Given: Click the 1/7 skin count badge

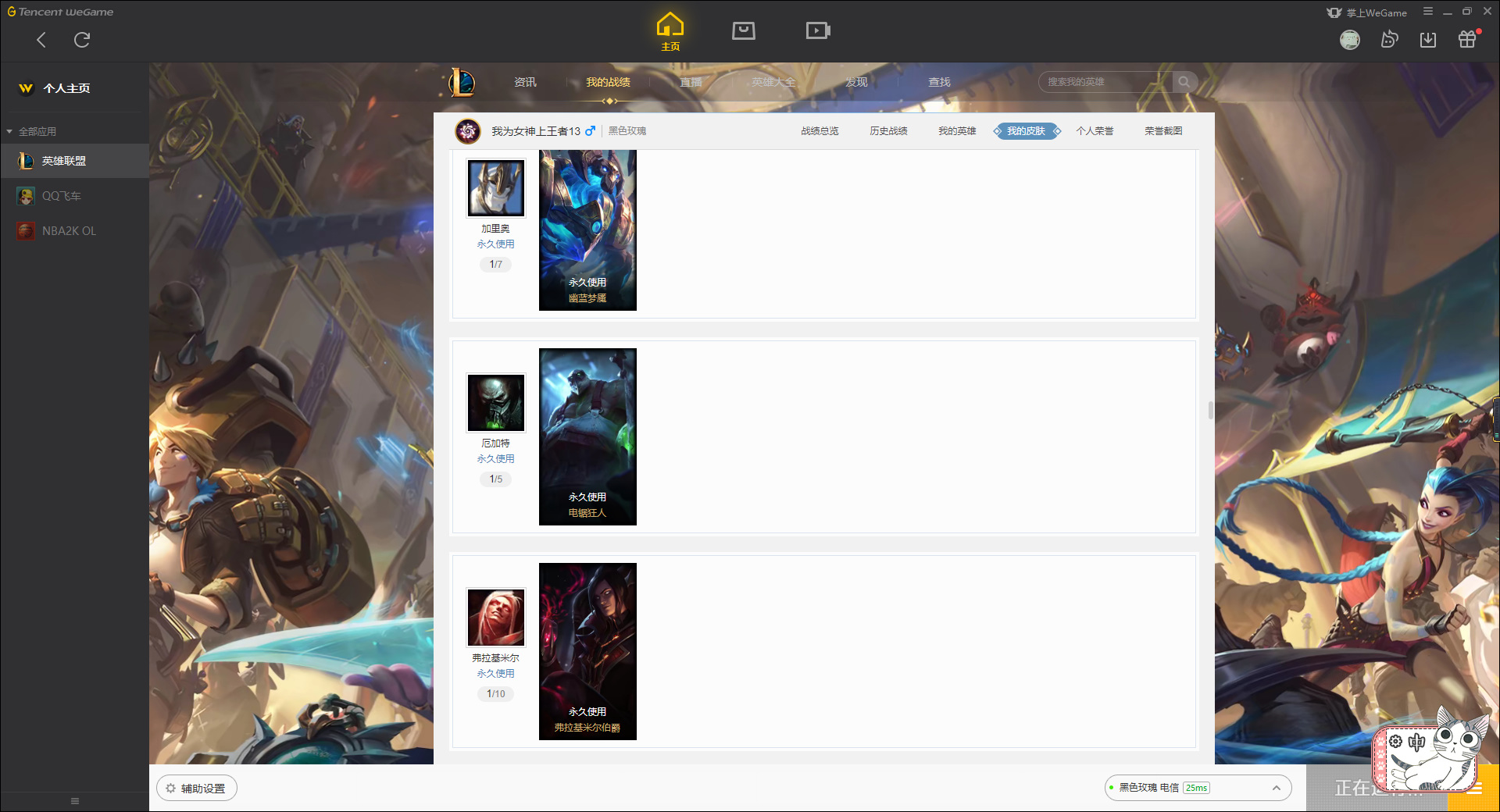Looking at the screenshot, I should click(496, 265).
